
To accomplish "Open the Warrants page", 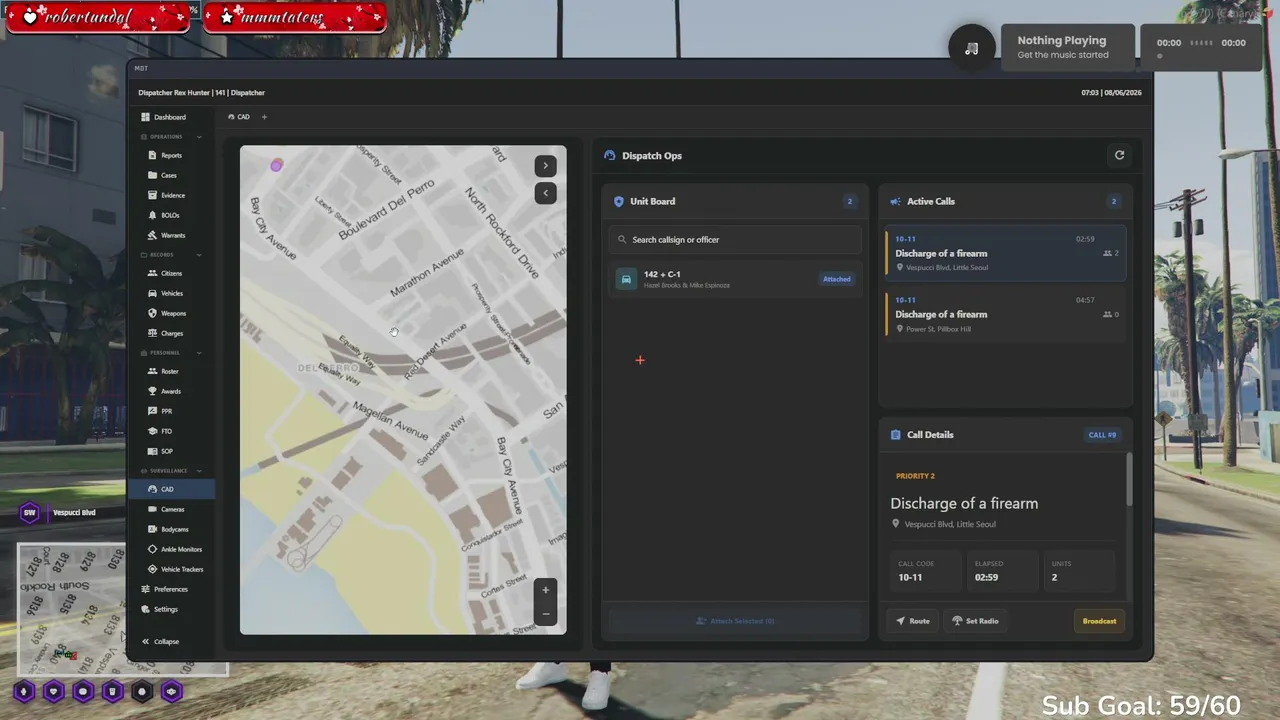I will pos(172,235).
